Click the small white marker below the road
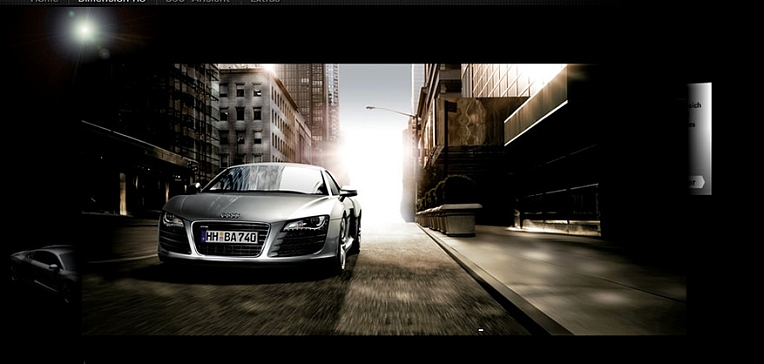 coord(481,330)
